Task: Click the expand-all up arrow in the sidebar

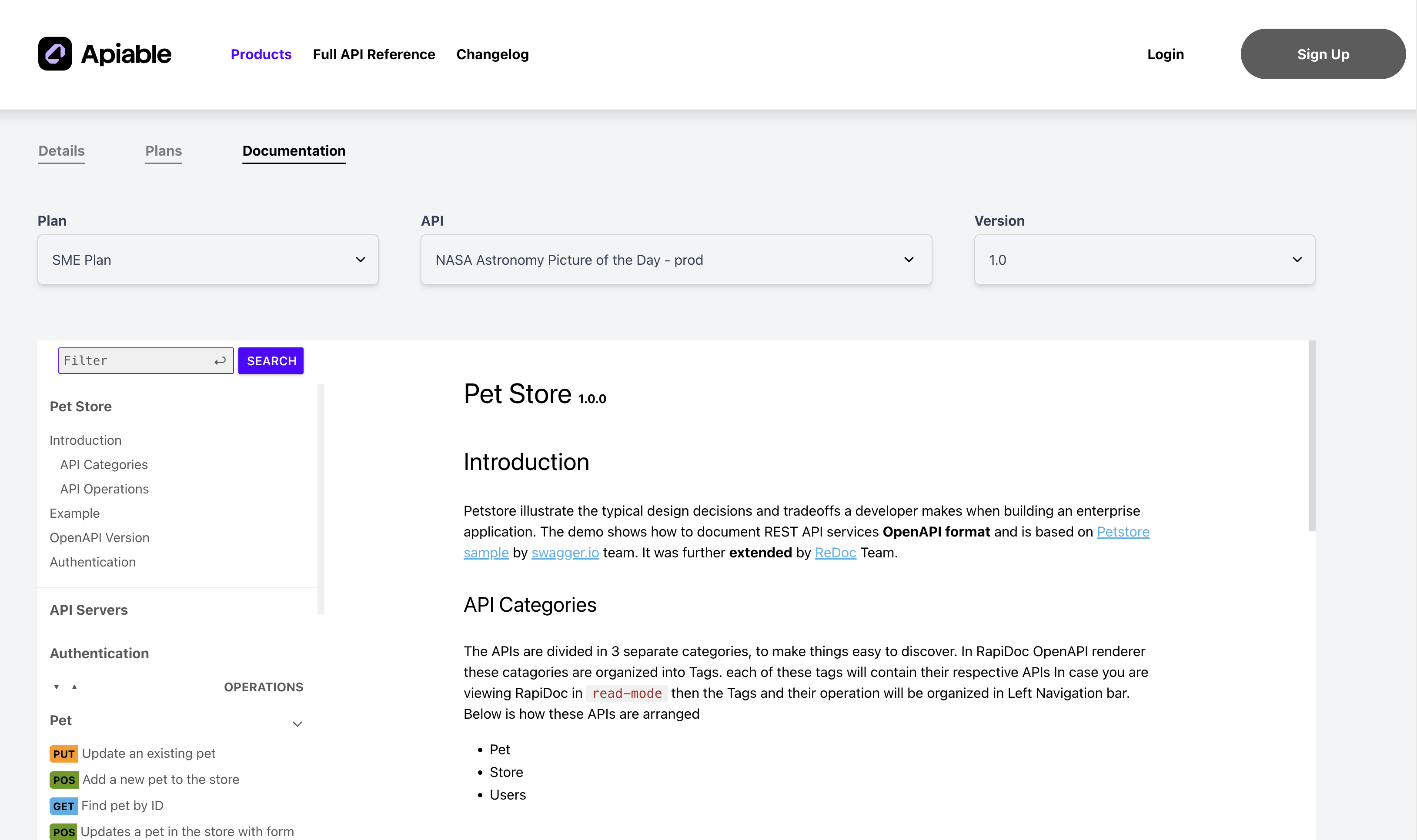Action: (74, 686)
